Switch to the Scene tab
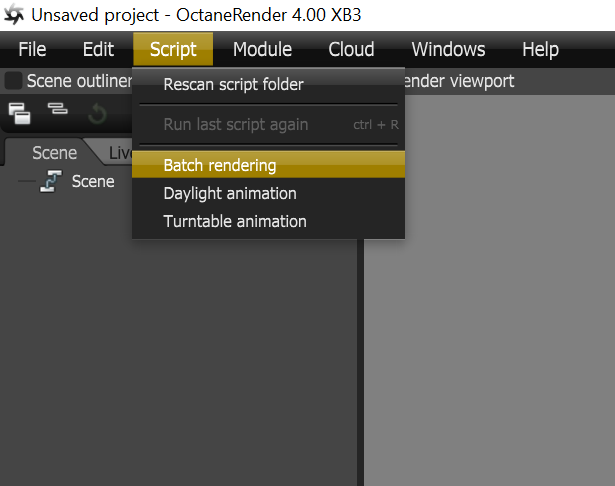The height and width of the screenshot is (486, 615). (x=54, y=153)
